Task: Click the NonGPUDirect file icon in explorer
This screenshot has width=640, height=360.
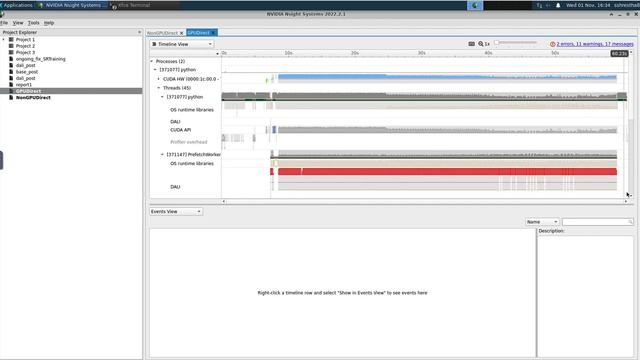Action: point(11,98)
